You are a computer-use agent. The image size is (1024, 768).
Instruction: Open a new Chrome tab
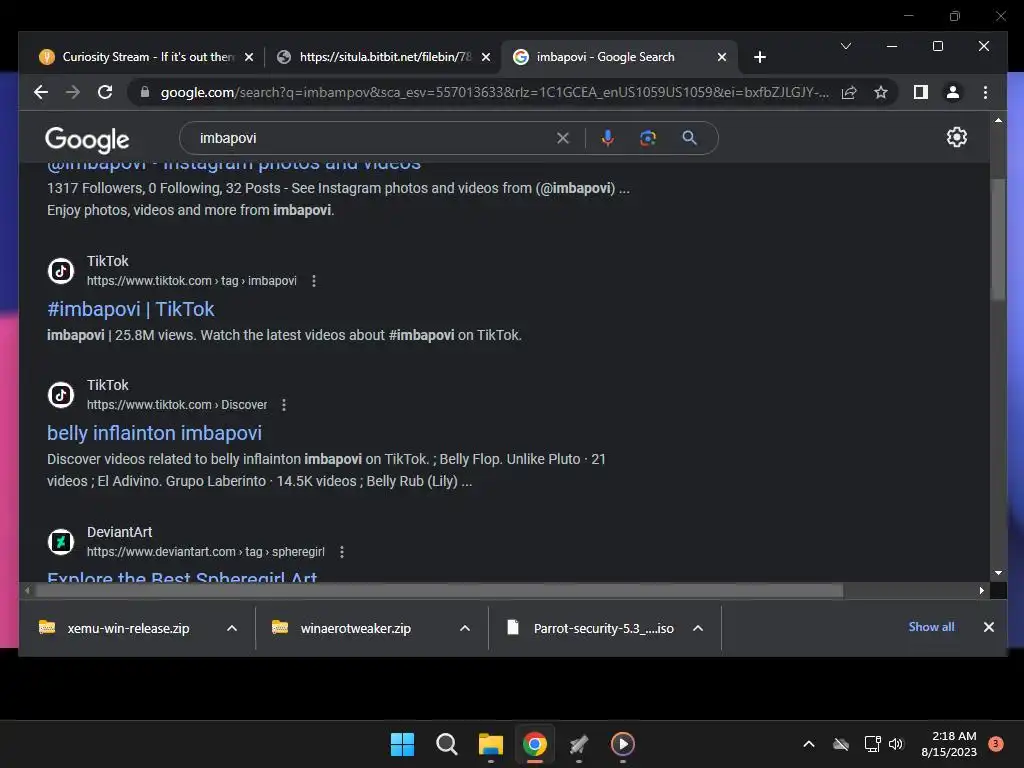(760, 57)
